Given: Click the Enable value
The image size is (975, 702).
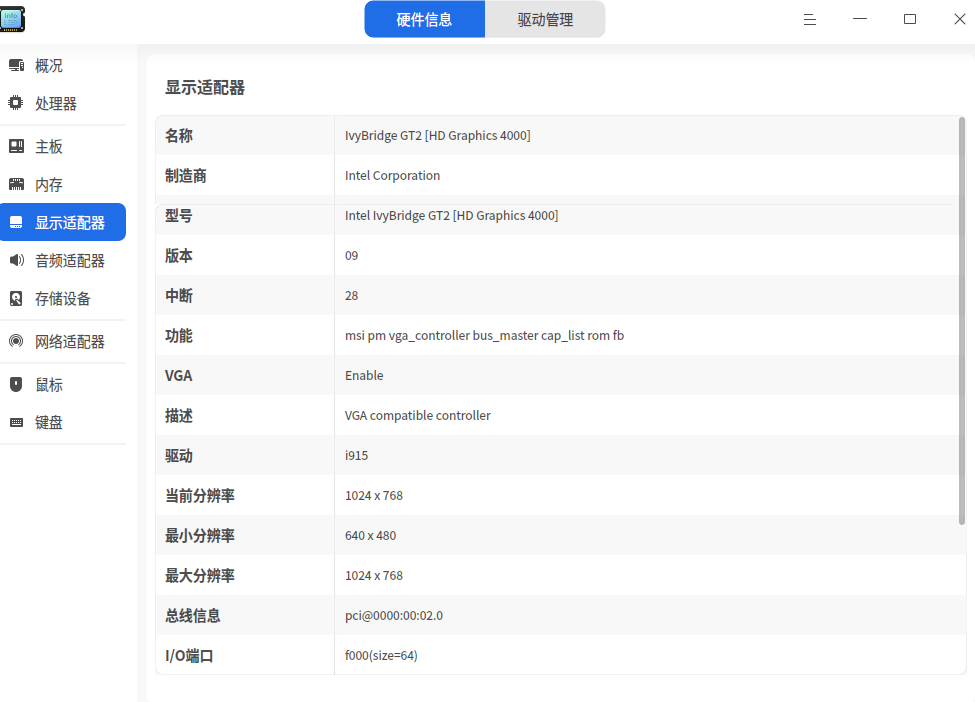Looking at the screenshot, I should (364, 376).
